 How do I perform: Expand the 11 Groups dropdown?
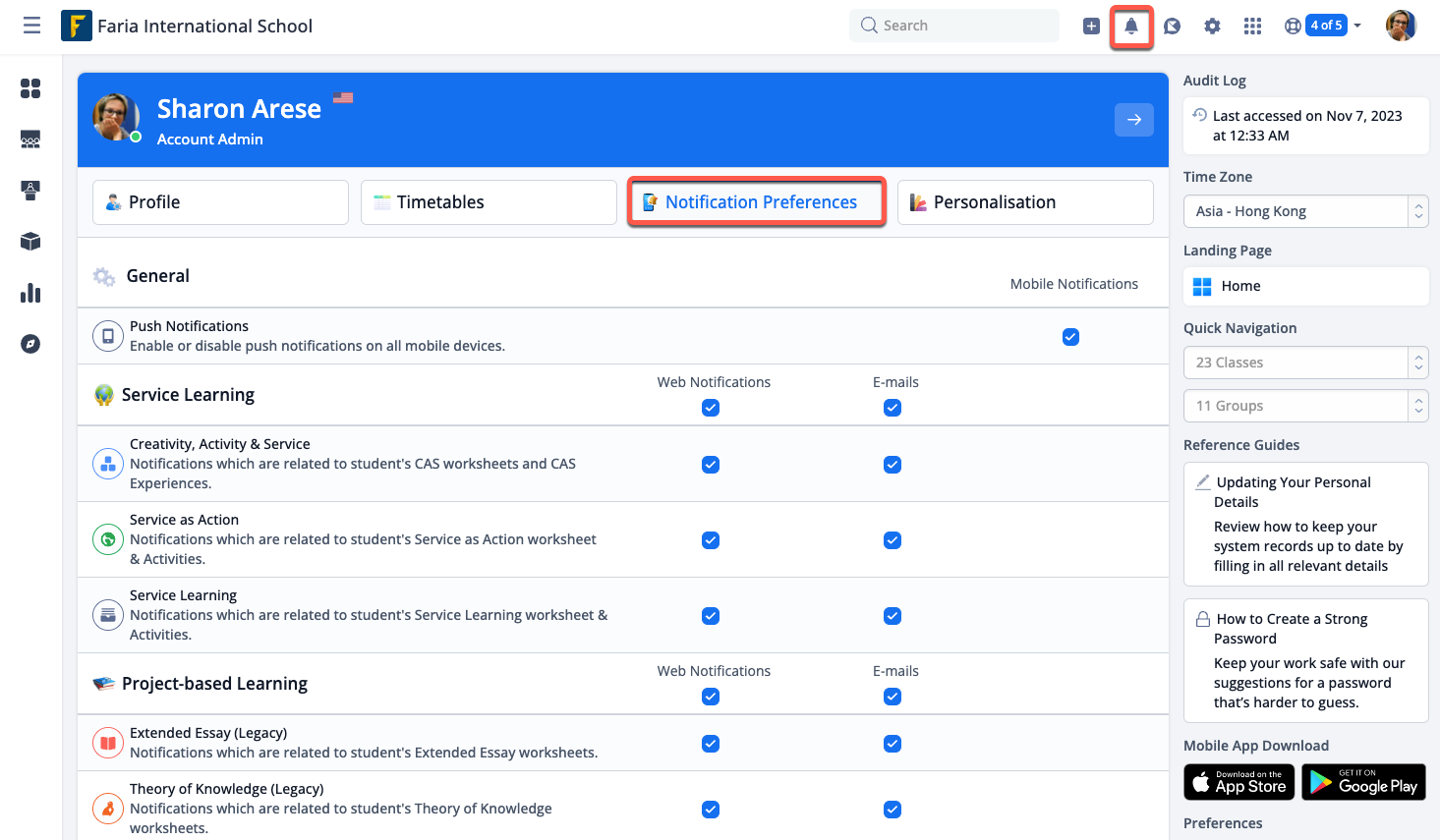[x=1305, y=406]
